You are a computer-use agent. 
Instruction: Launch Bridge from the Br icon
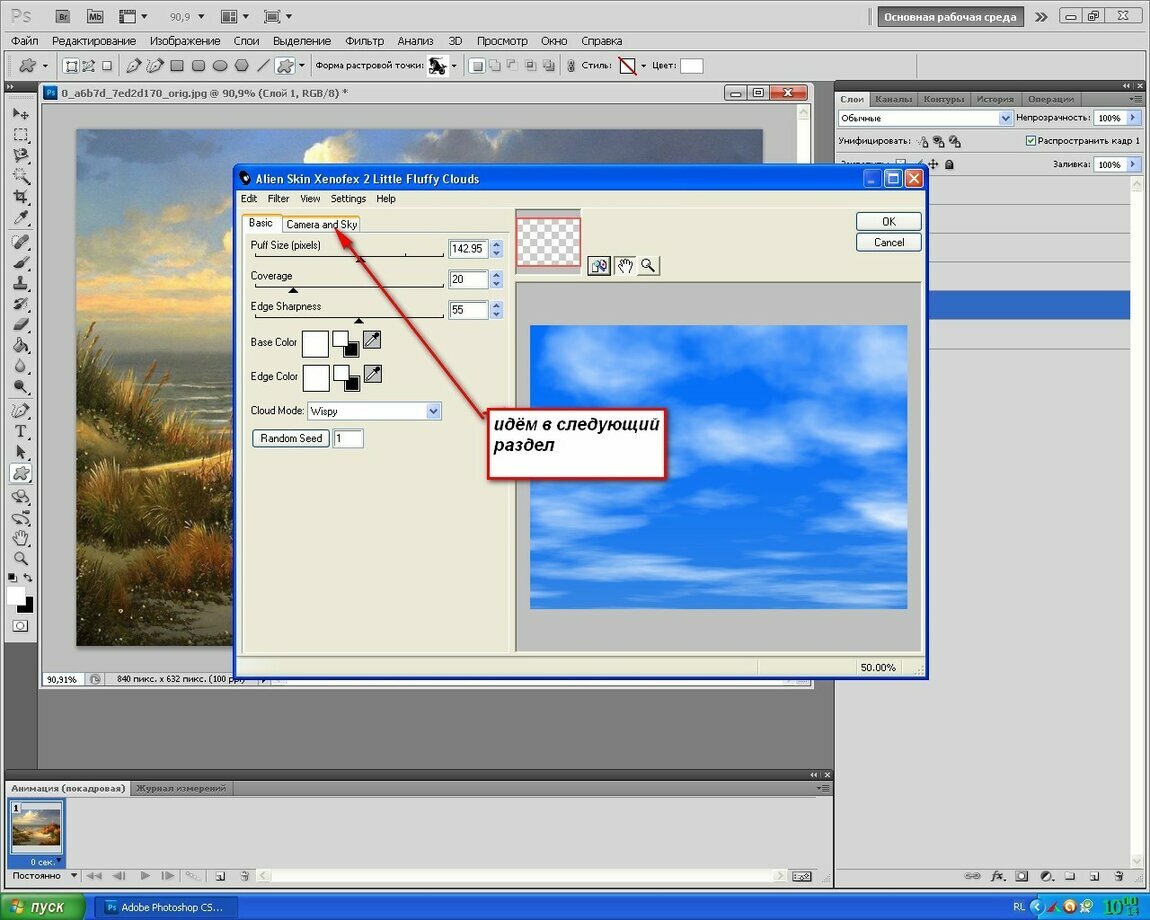(x=63, y=16)
